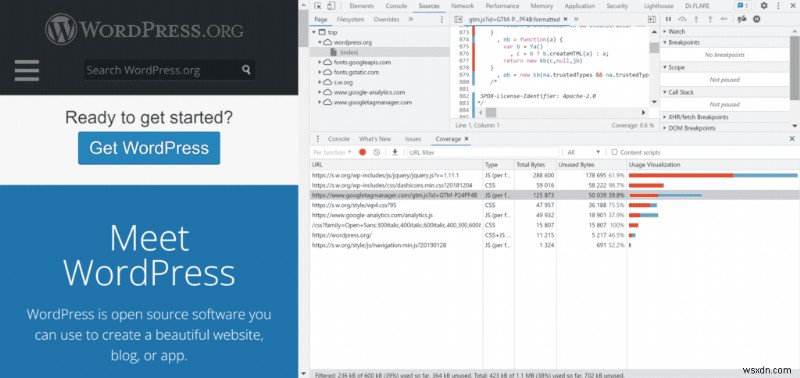
Task: Hide the debugger sidebar pane
Action: 652,19
